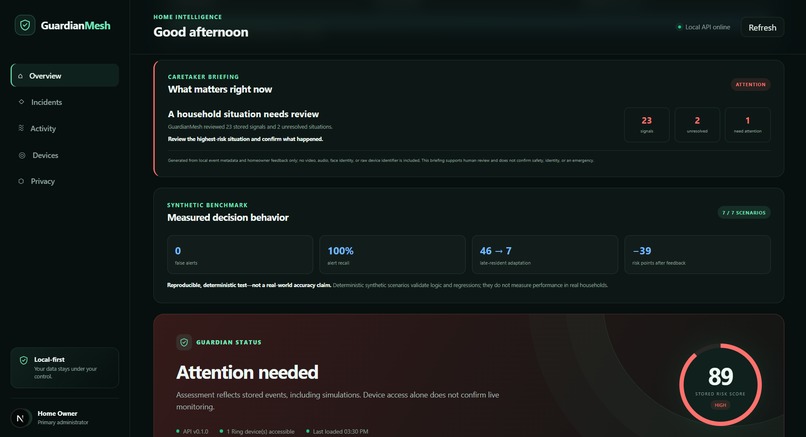This screenshot has height=437, width=806.
Task: Click the green Local API online dot
Action: pyautogui.click(x=680, y=27)
